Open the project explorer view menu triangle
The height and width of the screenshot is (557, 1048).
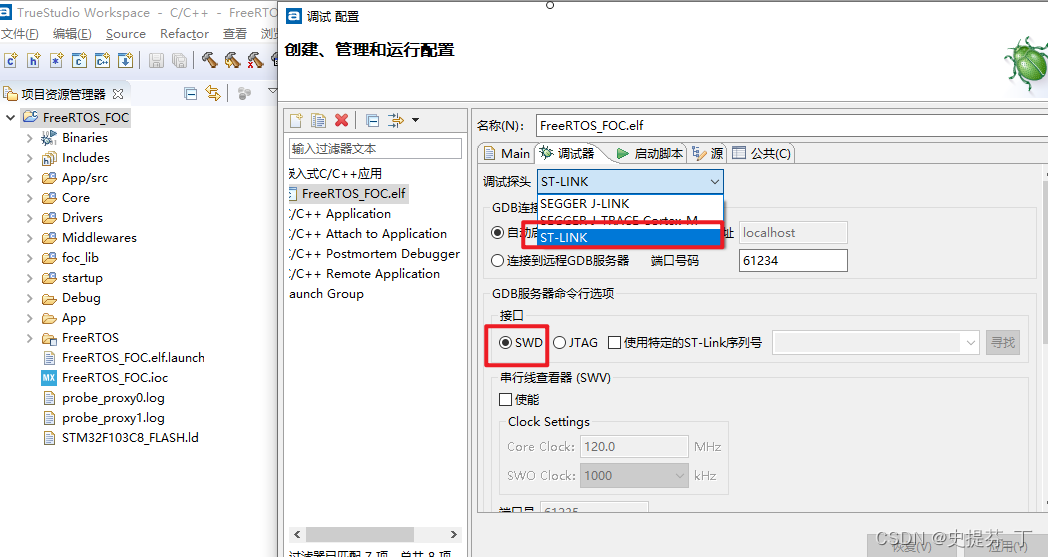[x=271, y=91]
